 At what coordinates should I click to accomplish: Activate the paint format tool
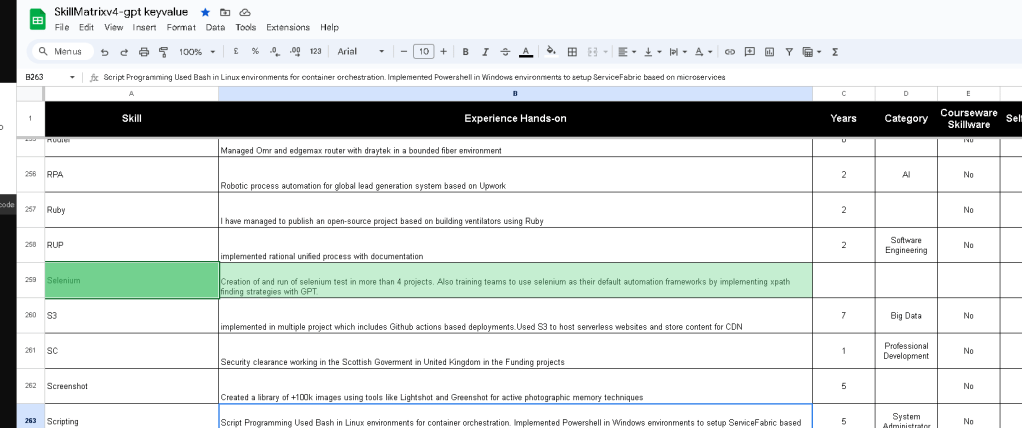(164, 51)
